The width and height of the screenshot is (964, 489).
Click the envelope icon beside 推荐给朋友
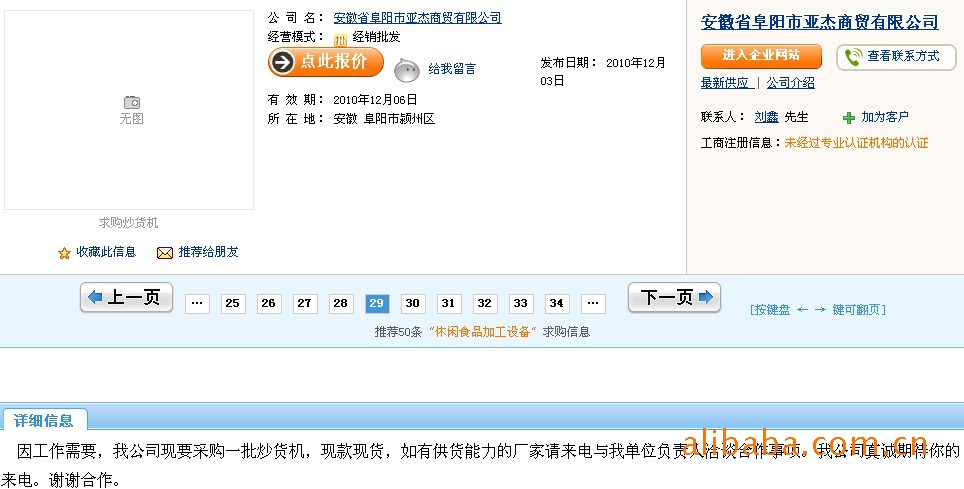point(165,253)
